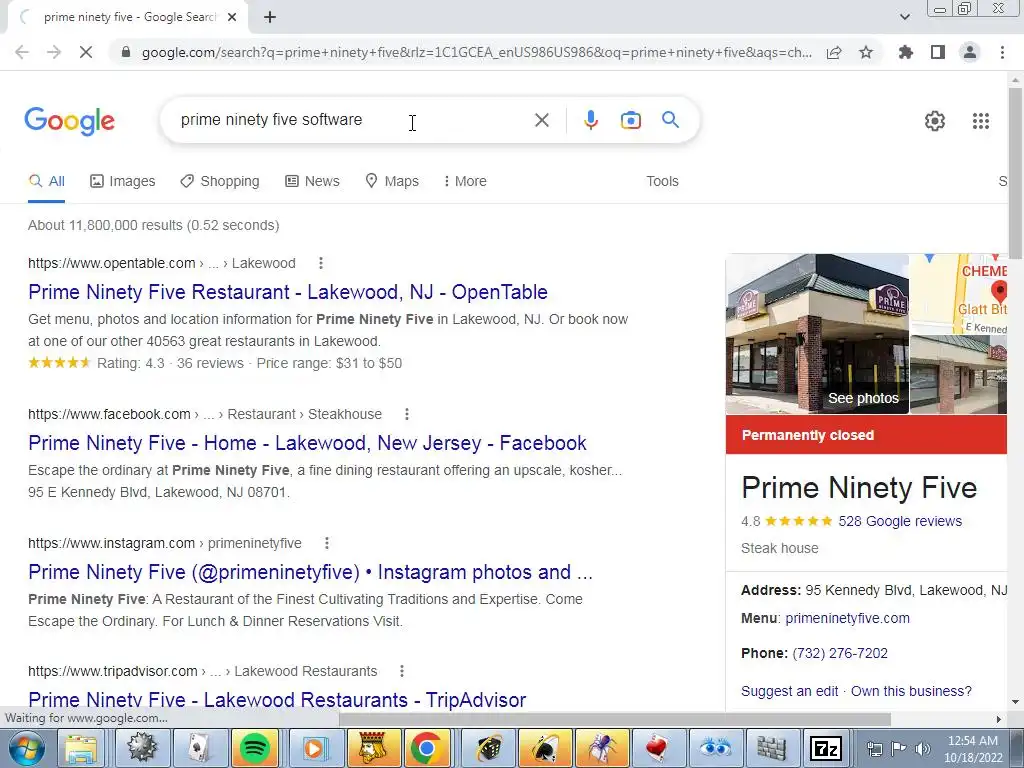Screen dimensions: 1024x768
Task: Open Google settings gear icon
Action: tap(935, 121)
